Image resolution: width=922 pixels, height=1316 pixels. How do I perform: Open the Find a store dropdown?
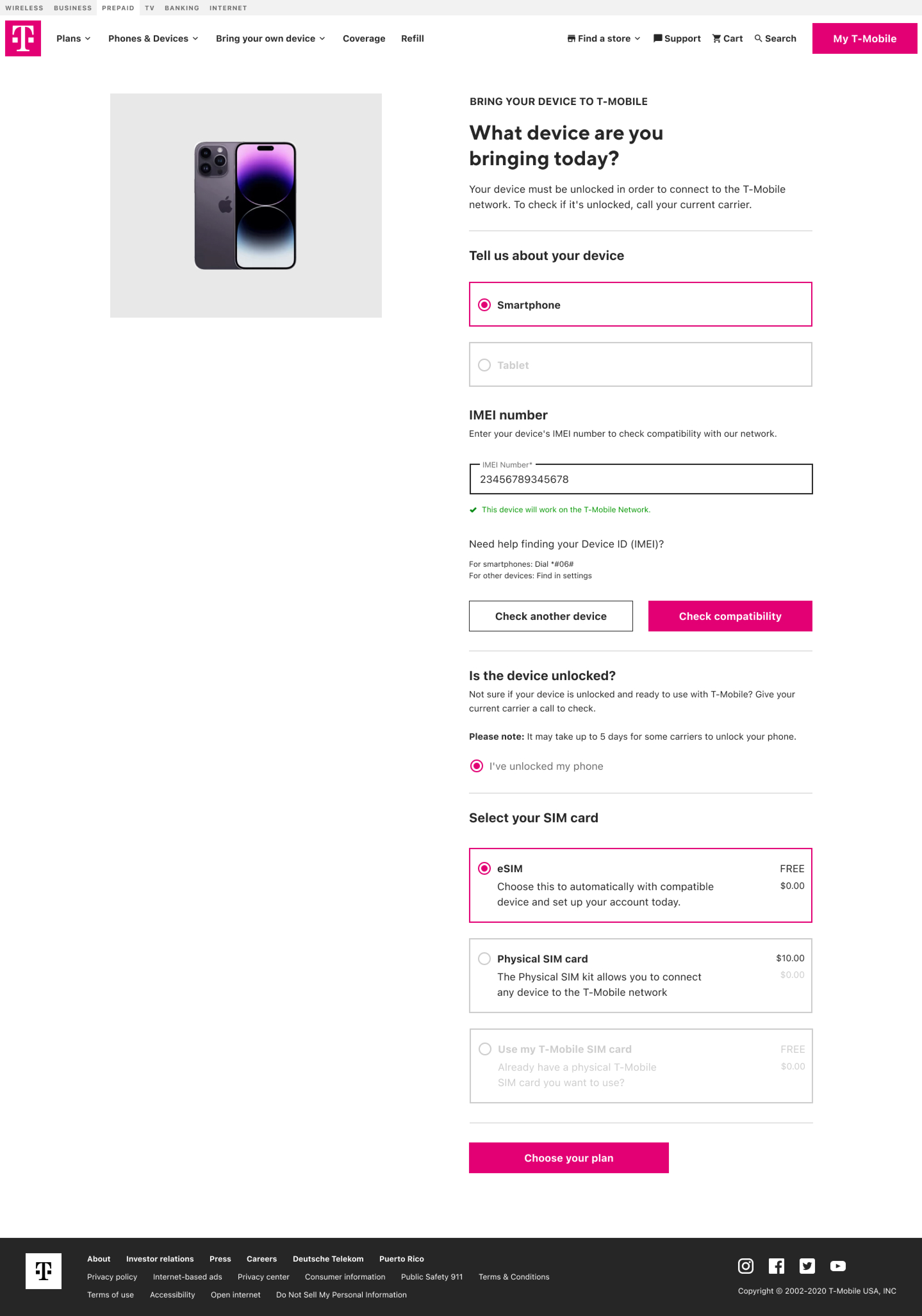(x=604, y=38)
